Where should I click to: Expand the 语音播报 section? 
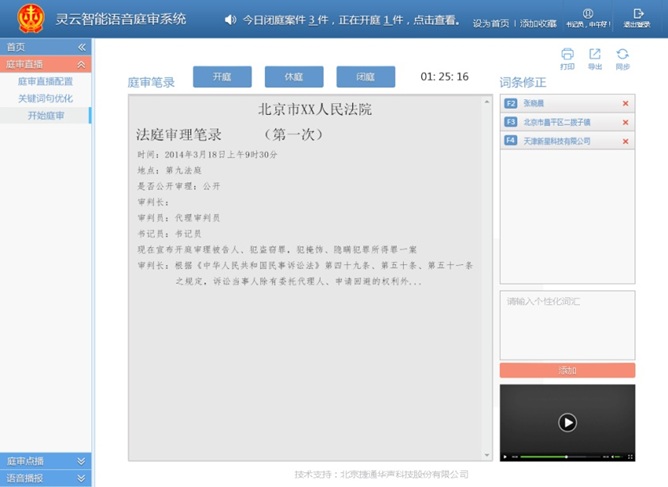tap(82, 478)
